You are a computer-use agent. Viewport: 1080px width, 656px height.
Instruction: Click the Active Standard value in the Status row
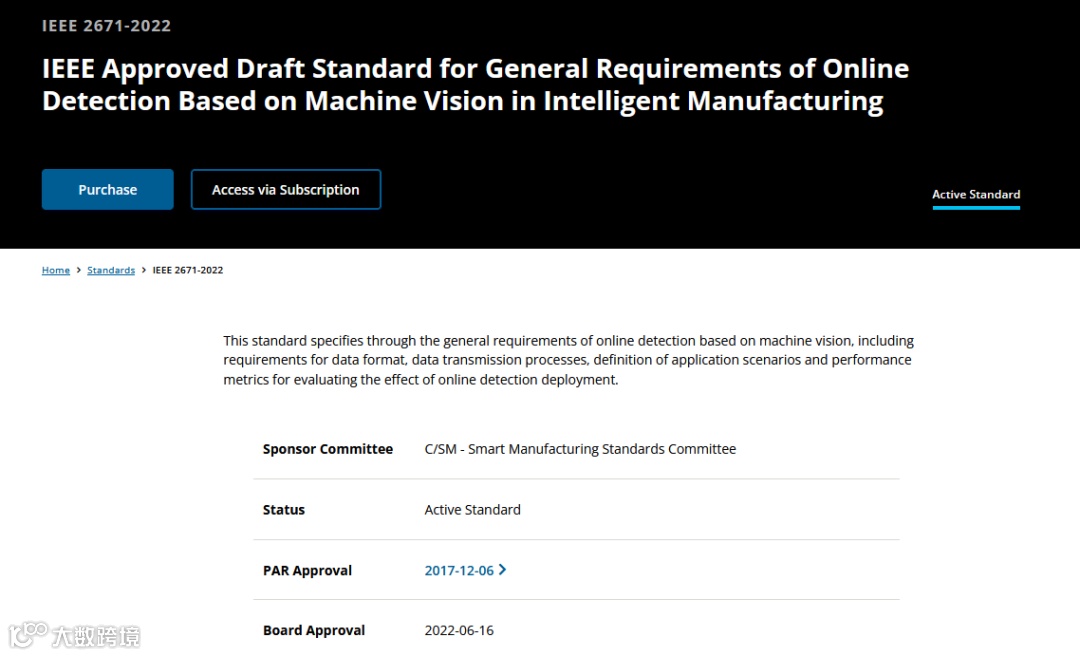click(x=472, y=510)
